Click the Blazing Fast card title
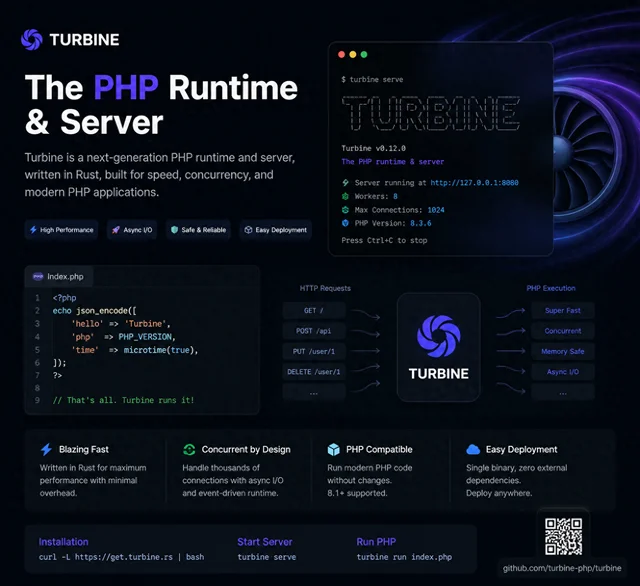This screenshot has width=640, height=586. (84, 449)
